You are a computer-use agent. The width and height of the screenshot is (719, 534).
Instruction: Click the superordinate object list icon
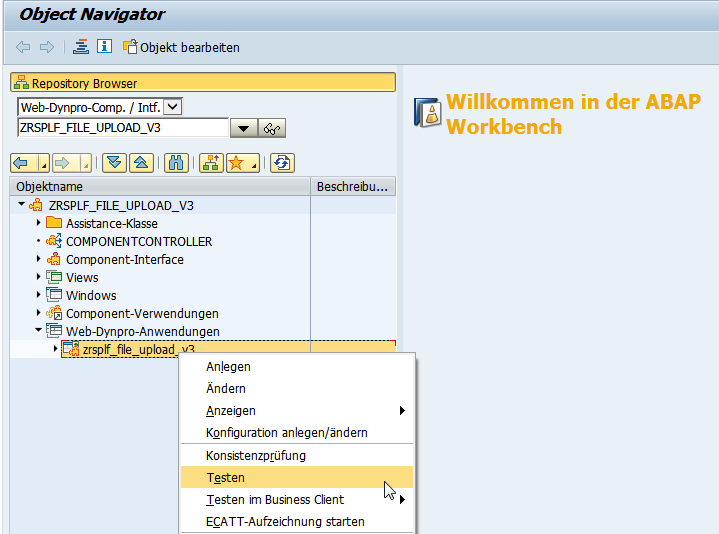tap(211, 163)
